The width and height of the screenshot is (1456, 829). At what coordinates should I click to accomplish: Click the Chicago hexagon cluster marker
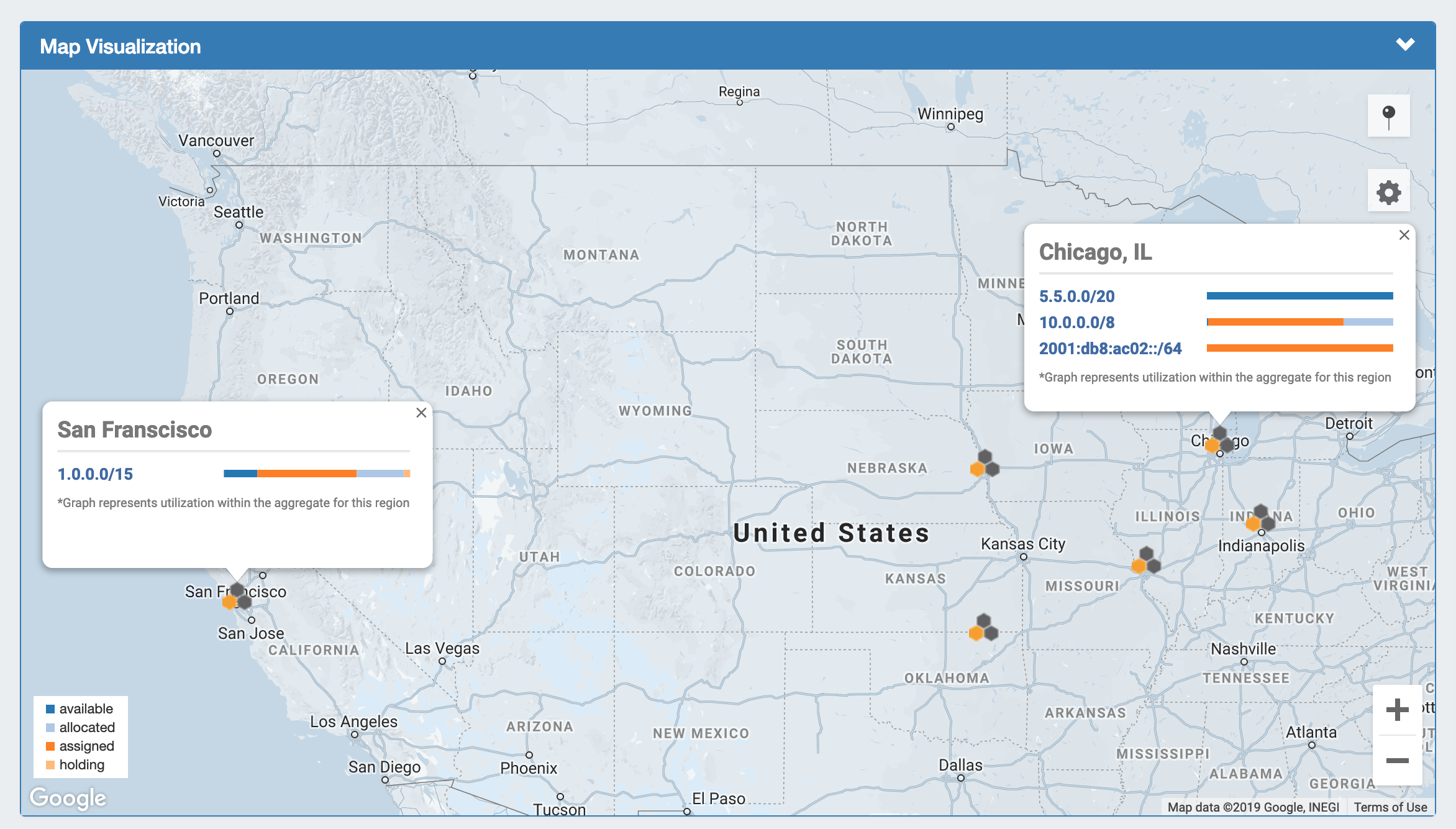point(1219,440)
